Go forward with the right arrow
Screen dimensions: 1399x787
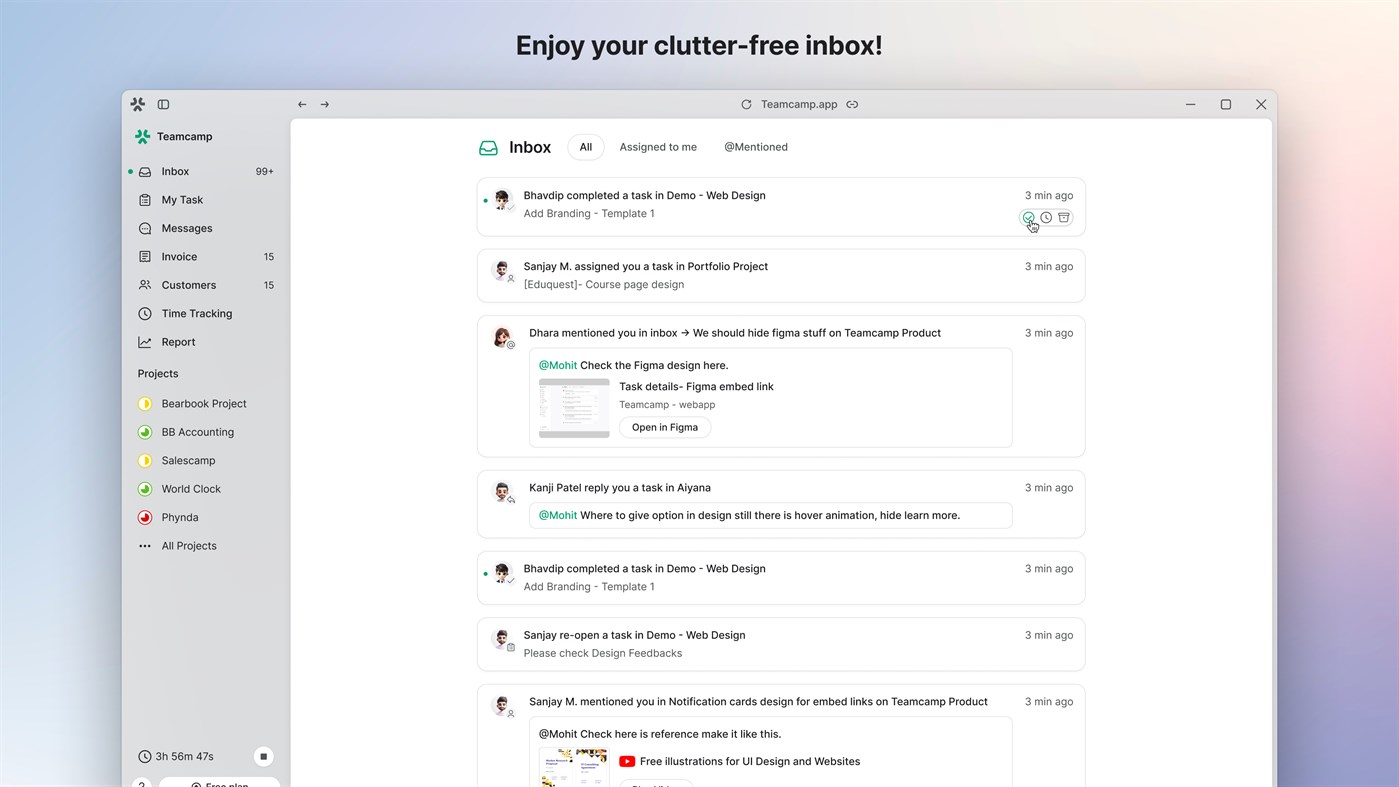pyautogui.click(x=324, y=104)
